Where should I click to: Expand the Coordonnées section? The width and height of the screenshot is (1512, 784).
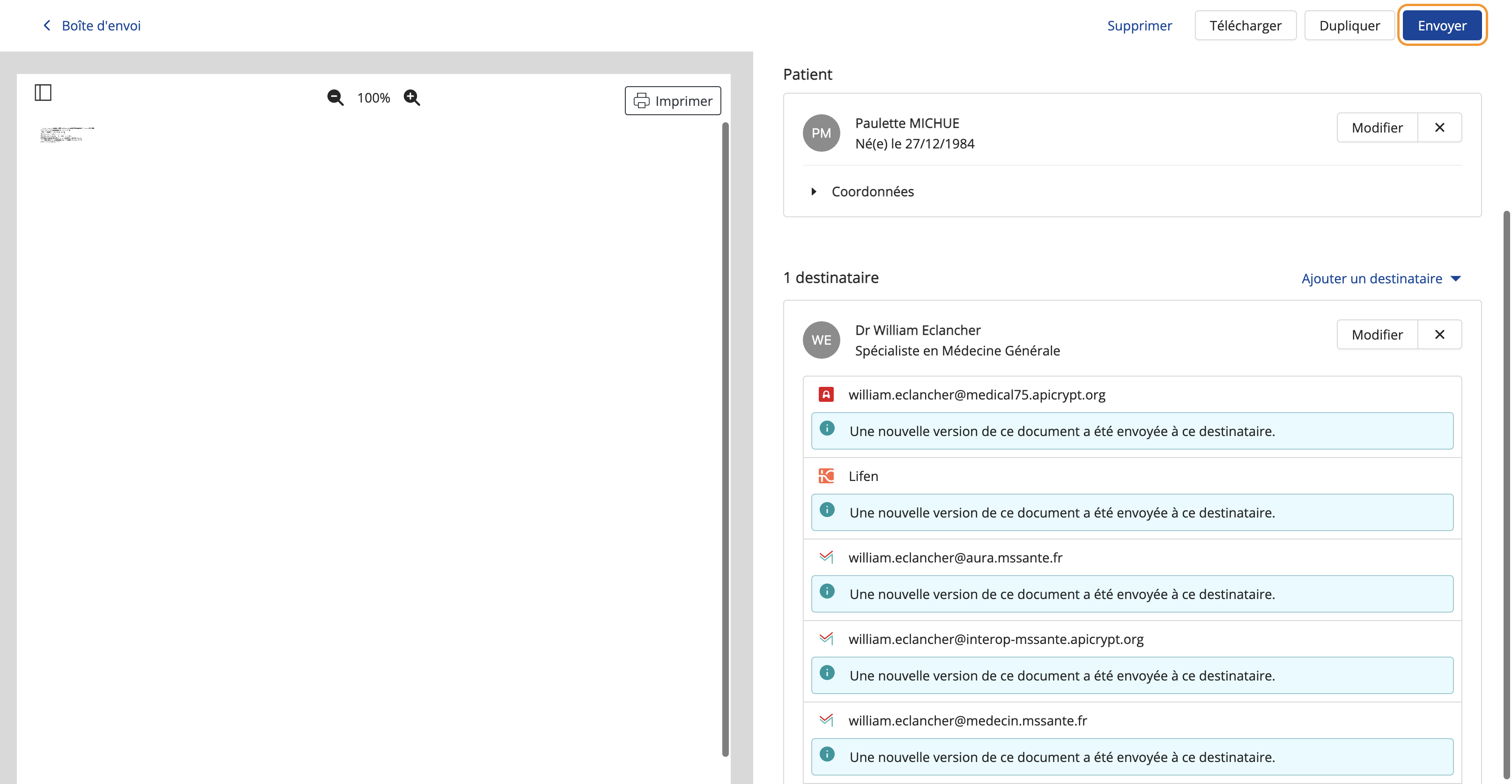[x=863, y=191]
